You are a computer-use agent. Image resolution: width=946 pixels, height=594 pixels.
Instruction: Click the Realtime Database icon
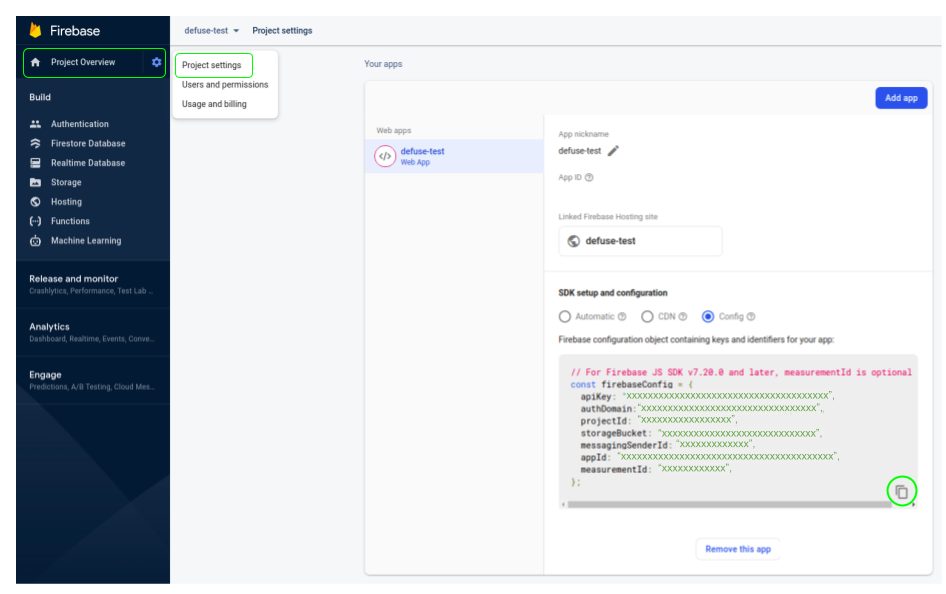pyautogui.click(x=36, y=163)
